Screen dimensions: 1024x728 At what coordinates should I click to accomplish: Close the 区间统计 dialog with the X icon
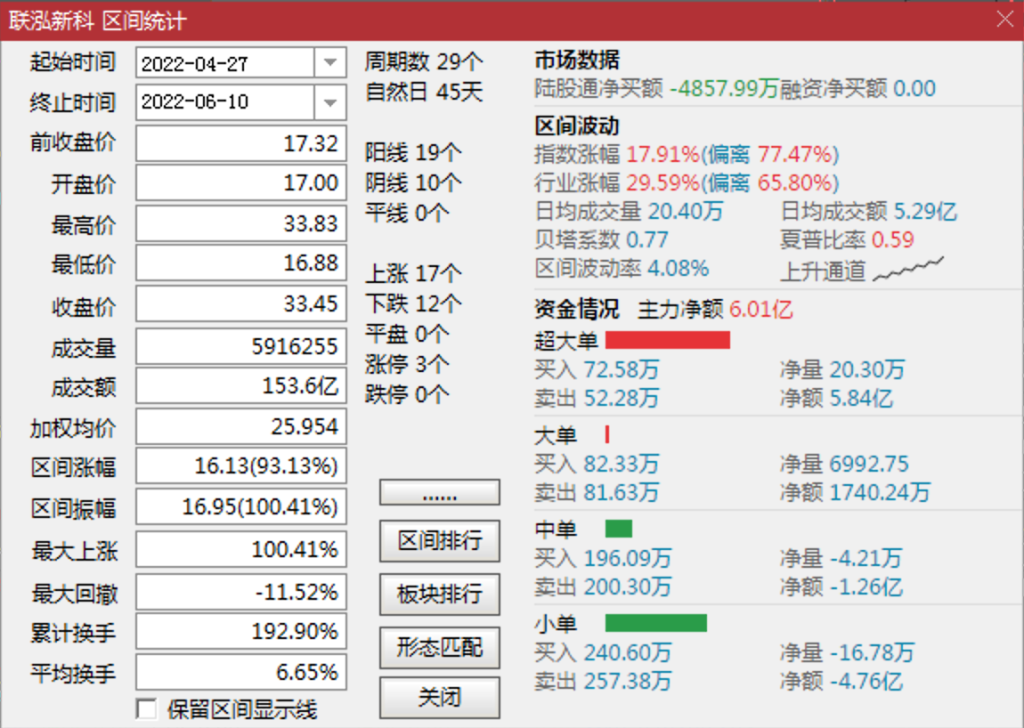(x=1004, y=19)
